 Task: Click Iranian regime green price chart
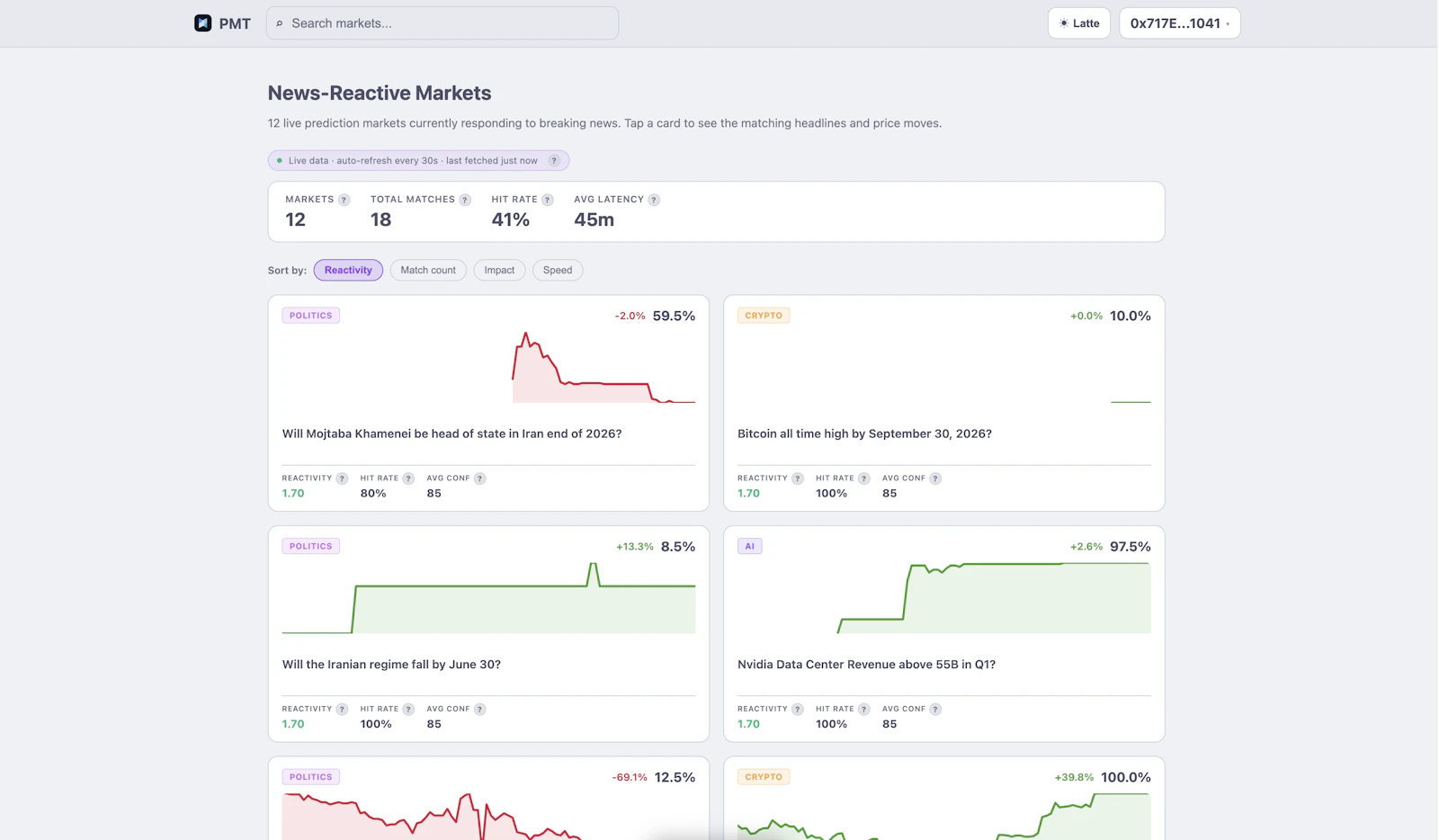pyautogui.click(x=488, y=598)
